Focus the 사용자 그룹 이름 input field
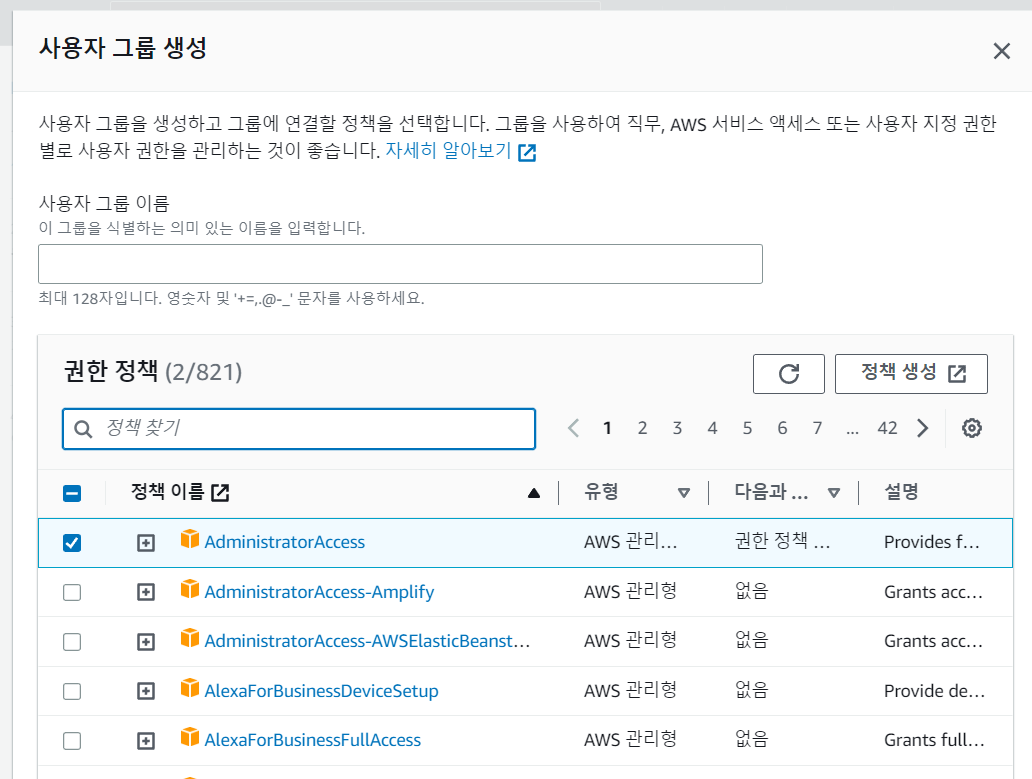This screenshot has height=779, width=1032. 400,264
